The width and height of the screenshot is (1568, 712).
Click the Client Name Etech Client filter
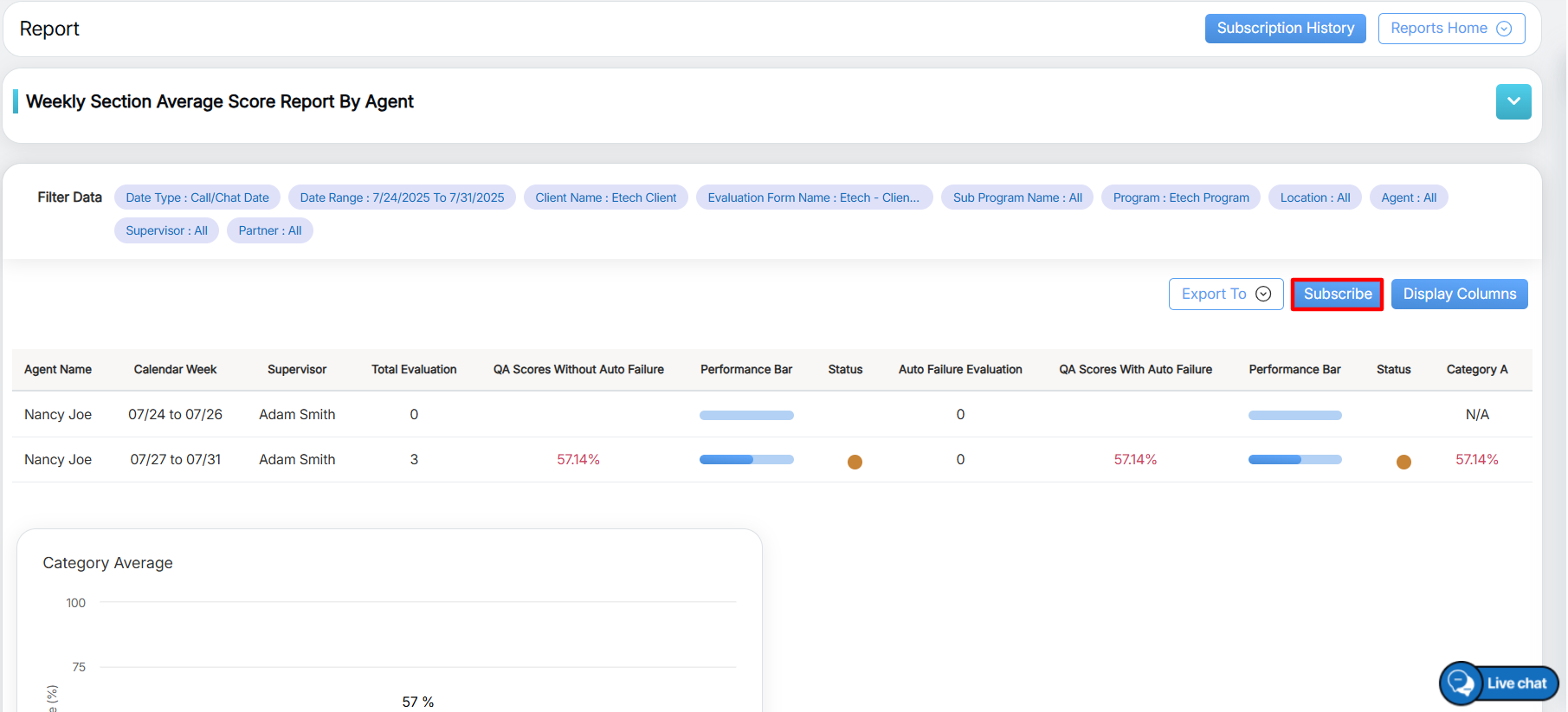pyautogui.click(x=605, y=197)
